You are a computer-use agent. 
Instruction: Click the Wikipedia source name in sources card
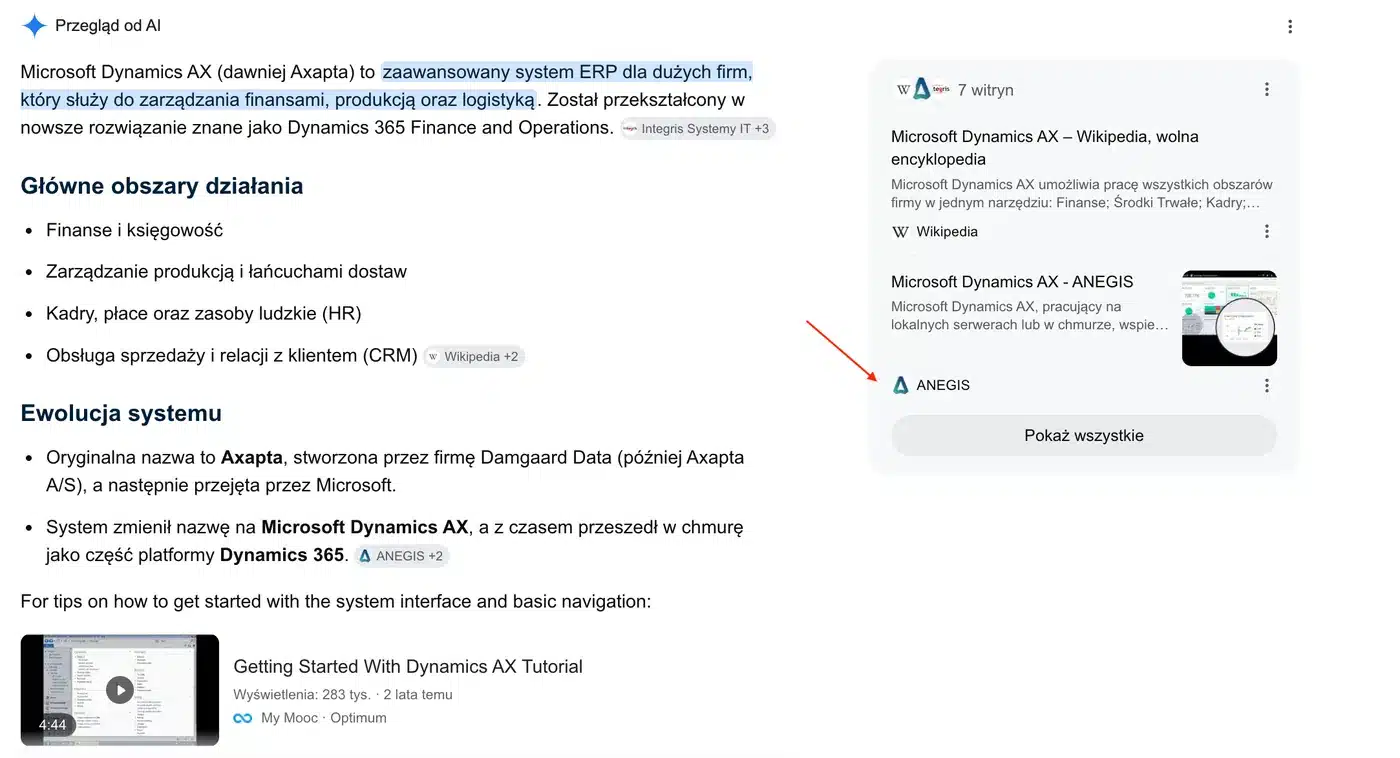[x=947, y=231]
